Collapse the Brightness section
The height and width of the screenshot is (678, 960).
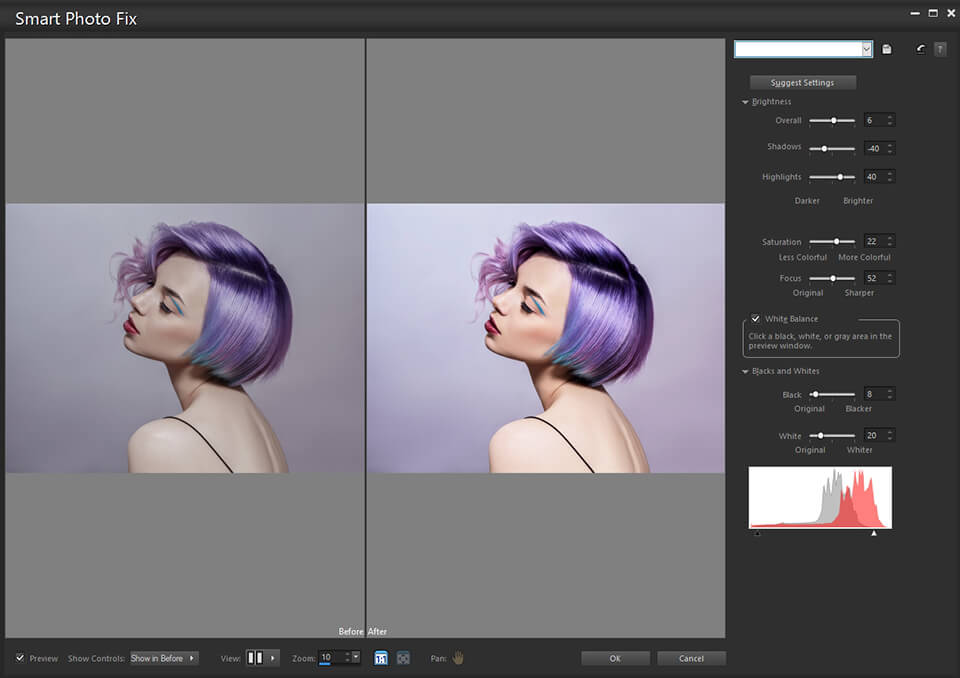click(745, 101)
